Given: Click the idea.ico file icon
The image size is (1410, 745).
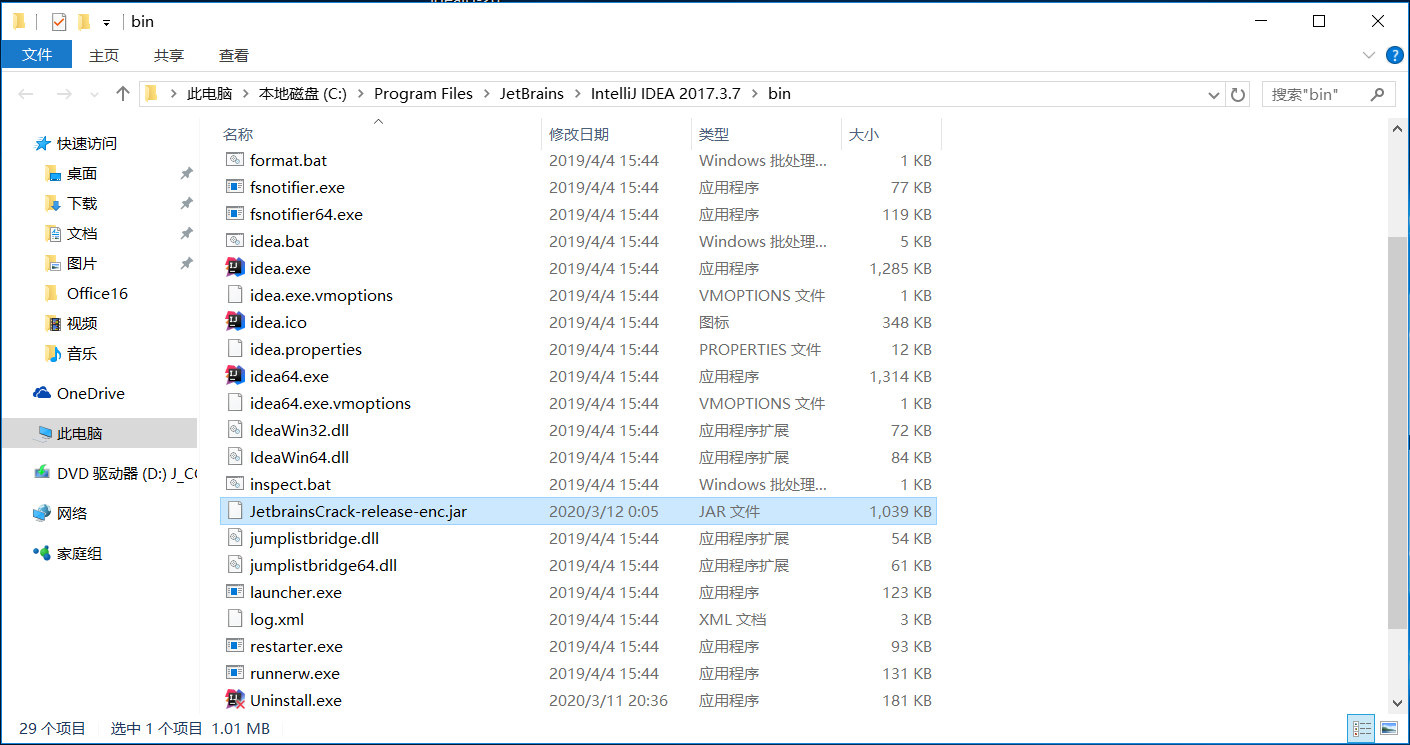Looking at the screenshot, I should click(235, 322).
